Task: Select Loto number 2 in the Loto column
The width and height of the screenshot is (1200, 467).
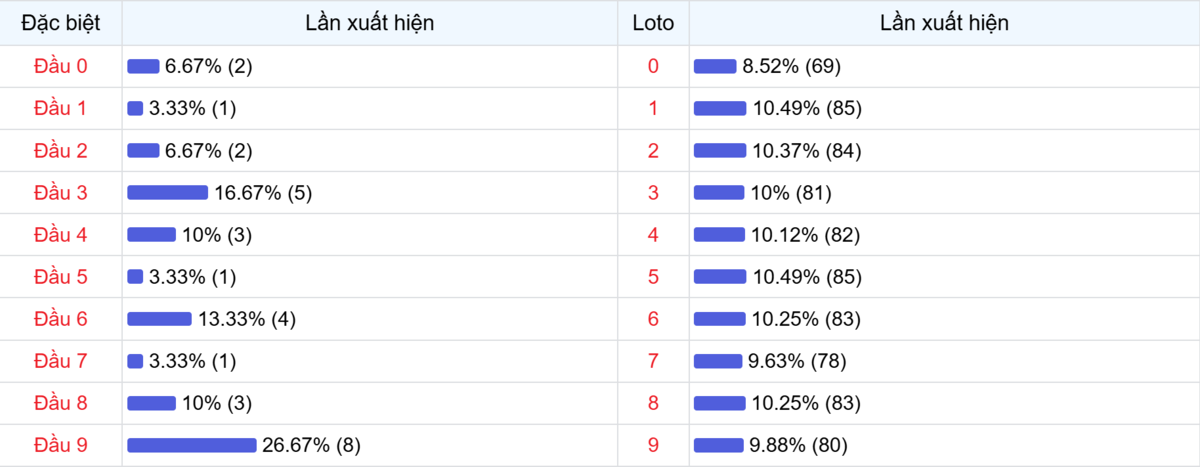Action: click(653, 151)
